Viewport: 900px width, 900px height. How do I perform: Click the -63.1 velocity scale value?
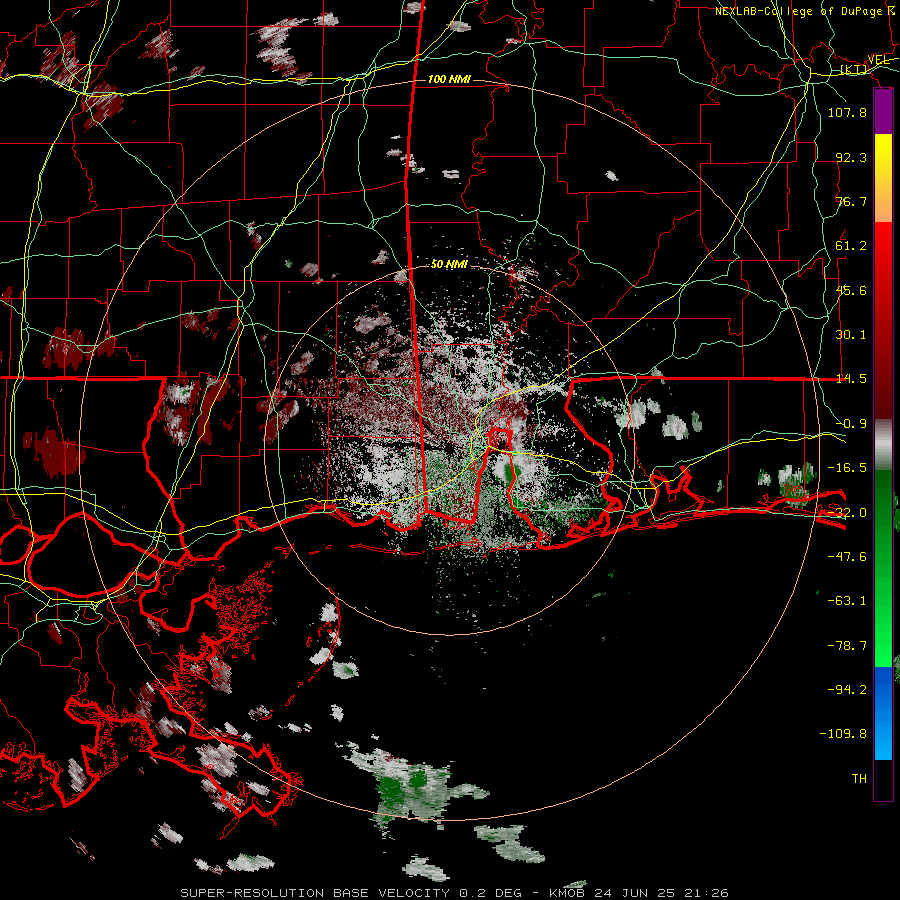[847, 601]
